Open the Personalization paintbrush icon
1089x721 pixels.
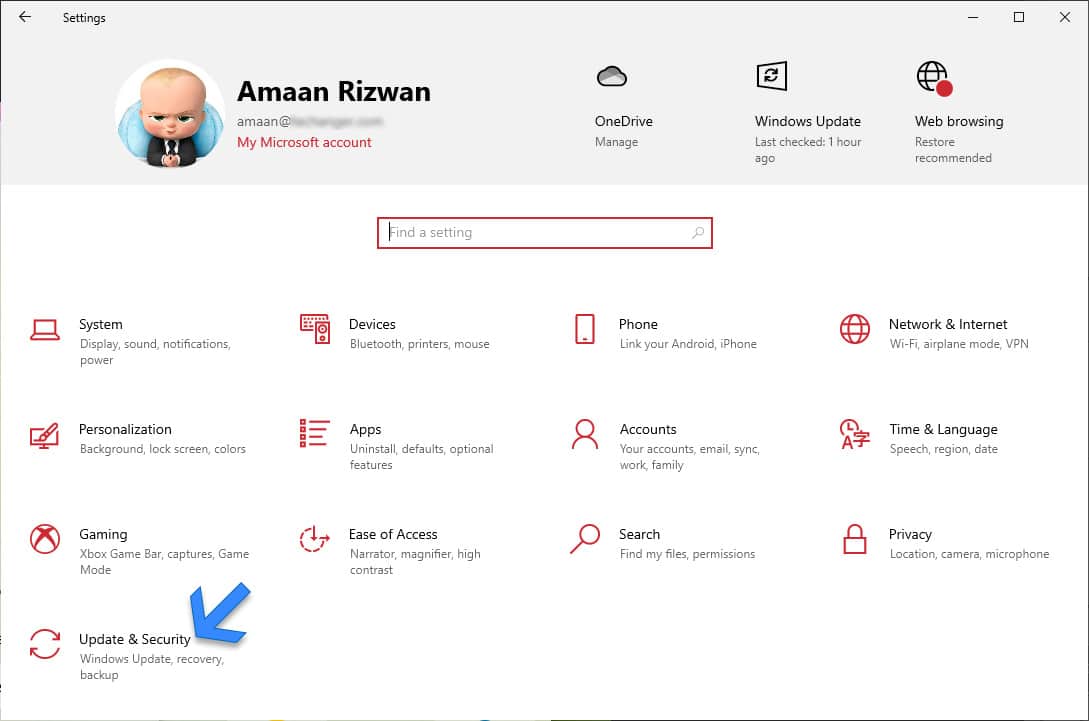coord(45,435)
